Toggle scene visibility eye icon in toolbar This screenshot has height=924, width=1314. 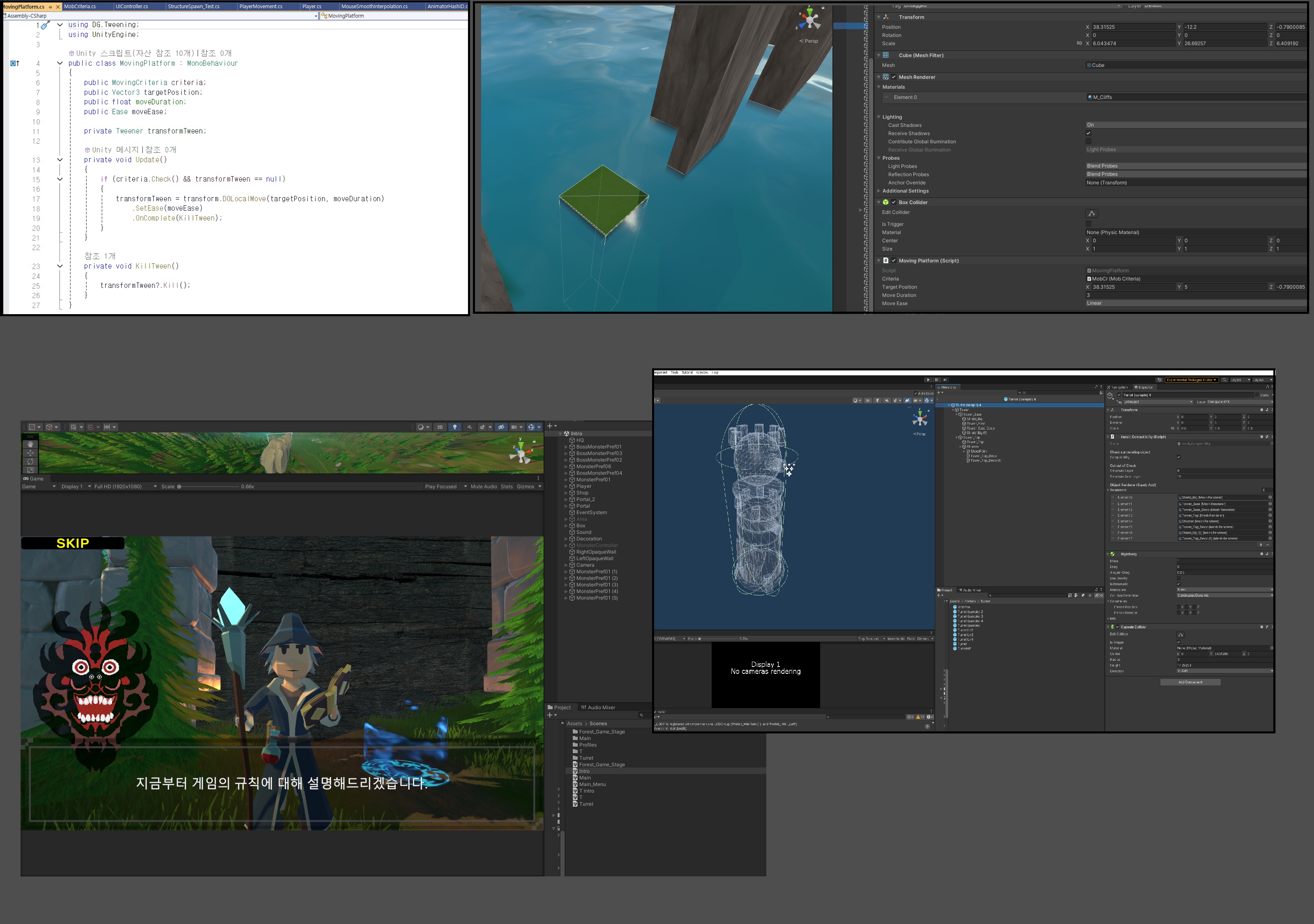501,427
